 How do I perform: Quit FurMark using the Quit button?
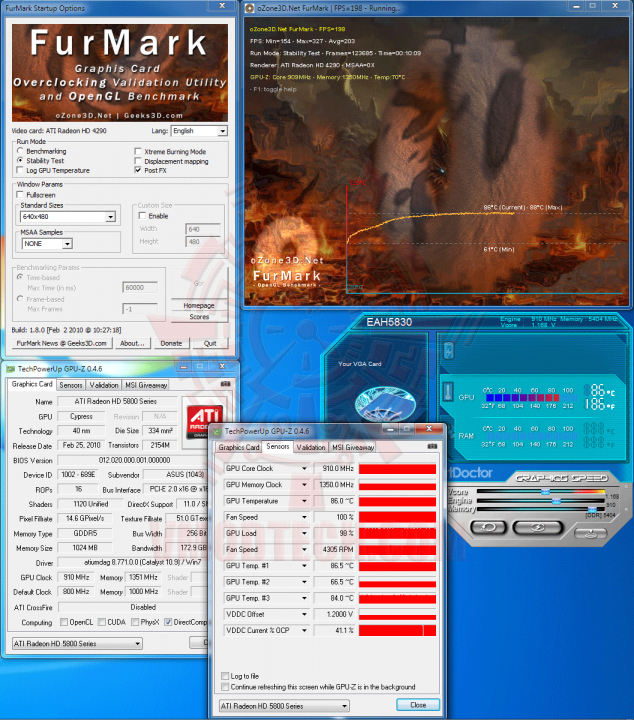pyautogui.click(x=210, y=343)
